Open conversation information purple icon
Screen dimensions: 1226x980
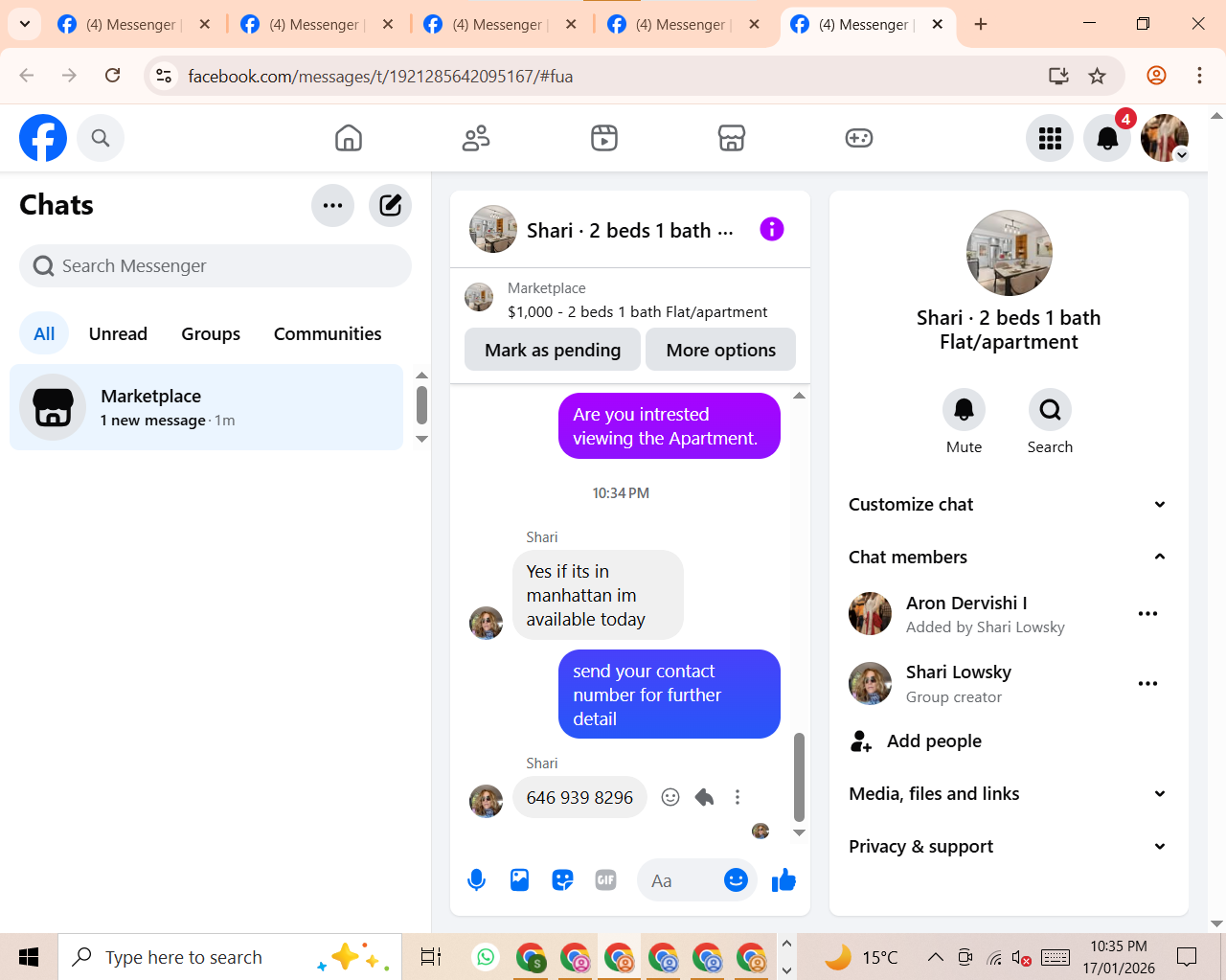click(772, 229)
